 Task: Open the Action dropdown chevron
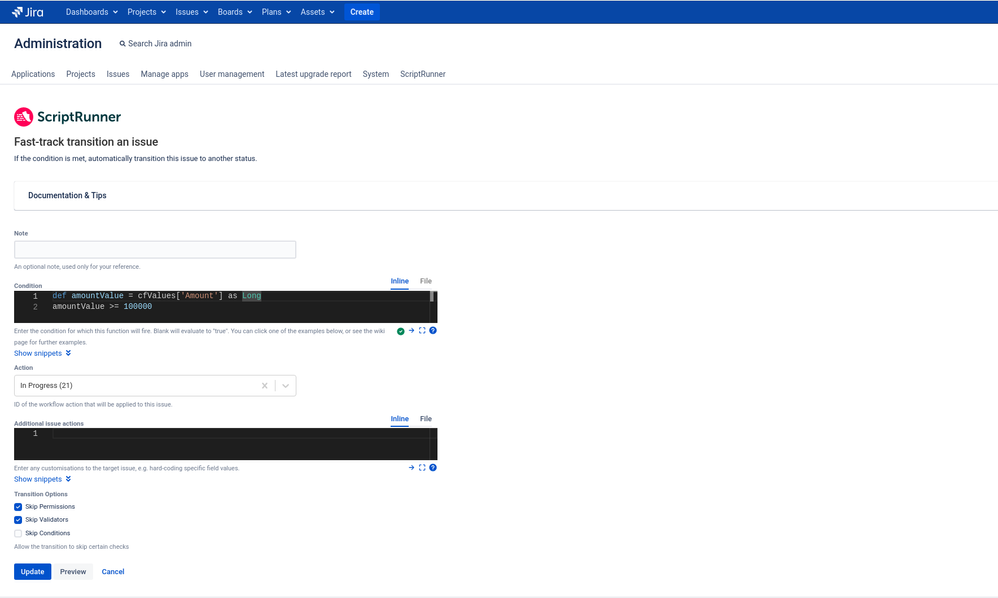tap(286, 386)
